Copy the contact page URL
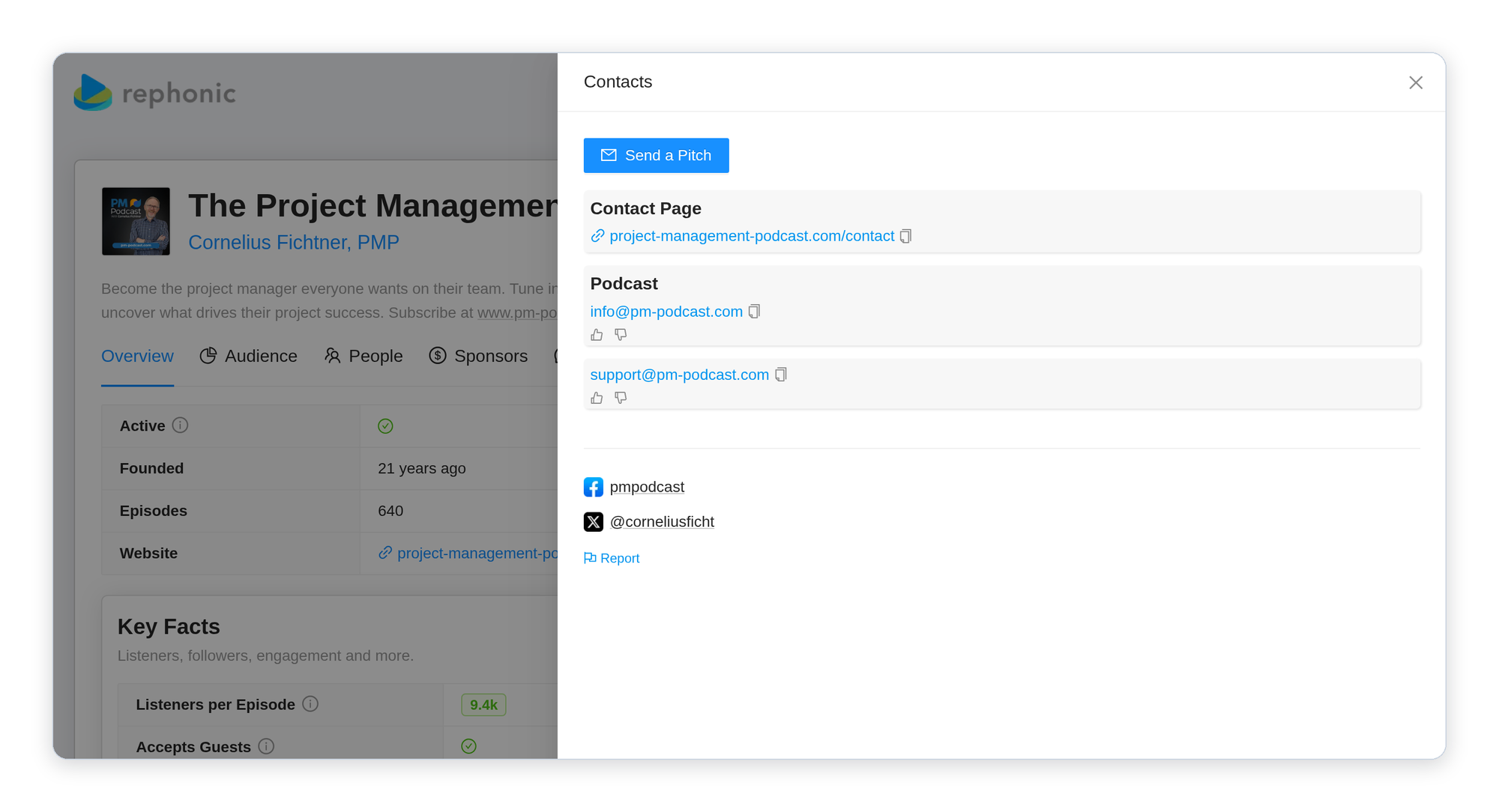This screenshot has height=812, width=1499. [905, 236]
